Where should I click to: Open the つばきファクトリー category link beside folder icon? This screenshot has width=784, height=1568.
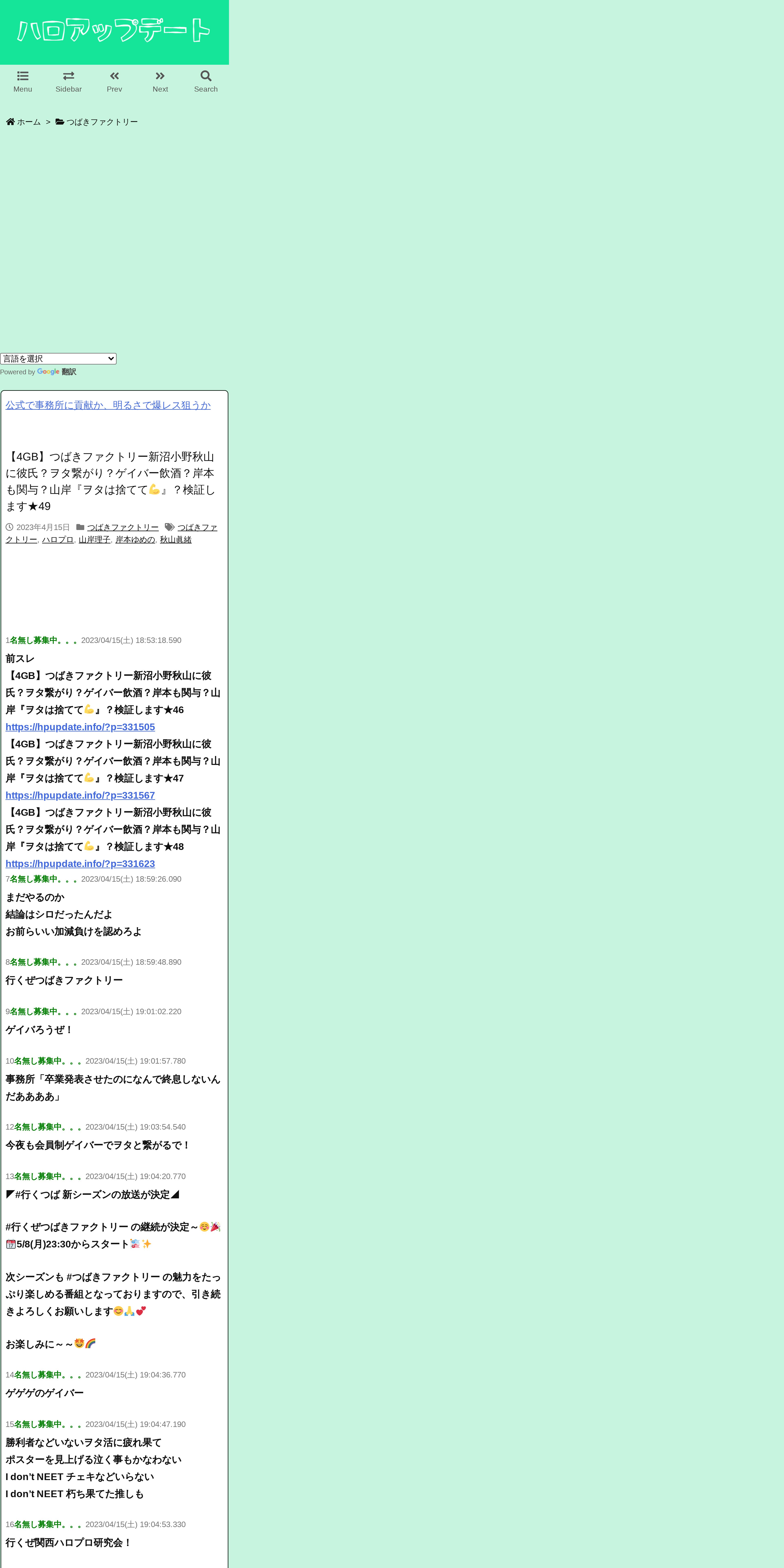tap(123, 528)
